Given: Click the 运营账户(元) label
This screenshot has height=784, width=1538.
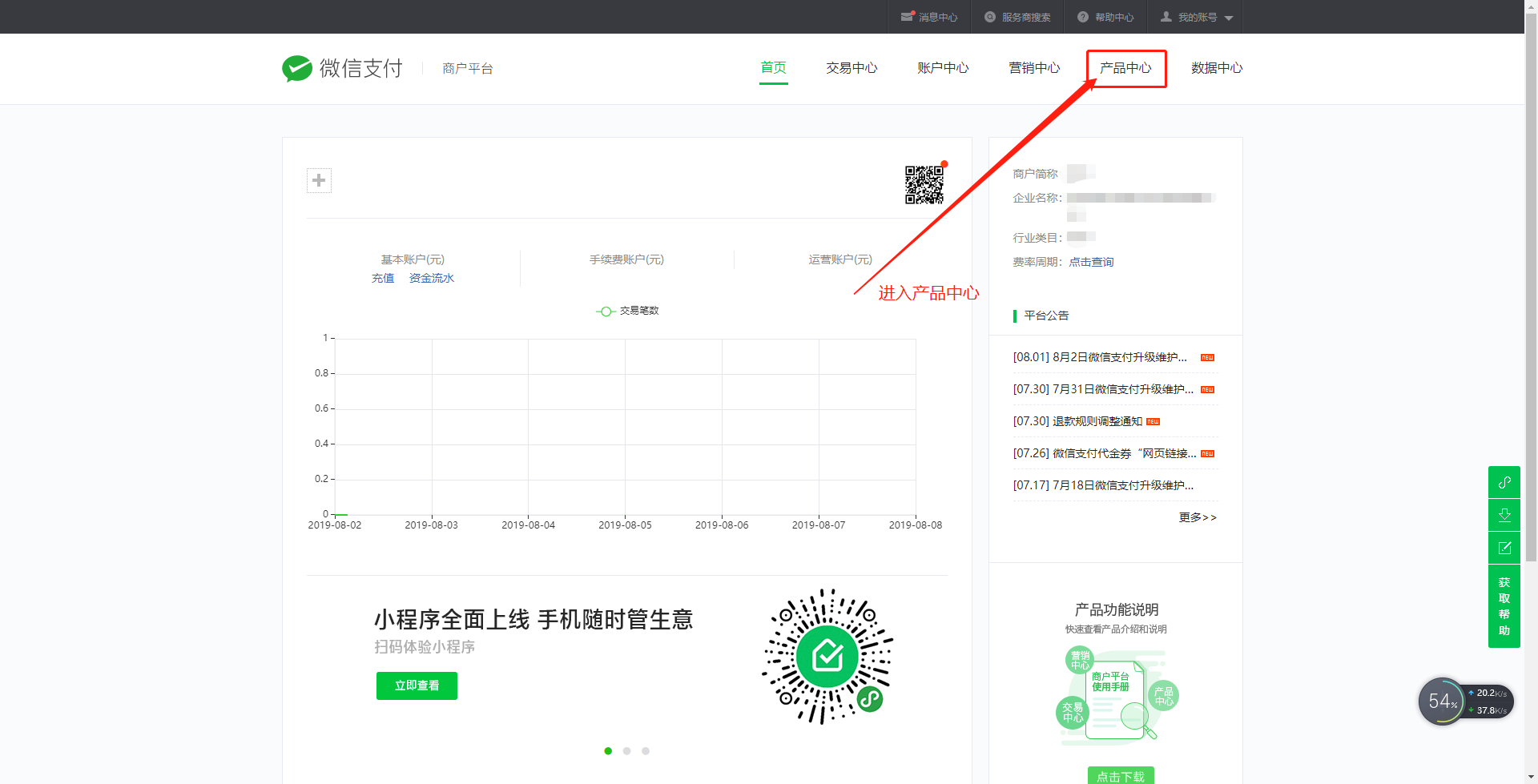Looking at the screenshot, I should pos(840,259).
